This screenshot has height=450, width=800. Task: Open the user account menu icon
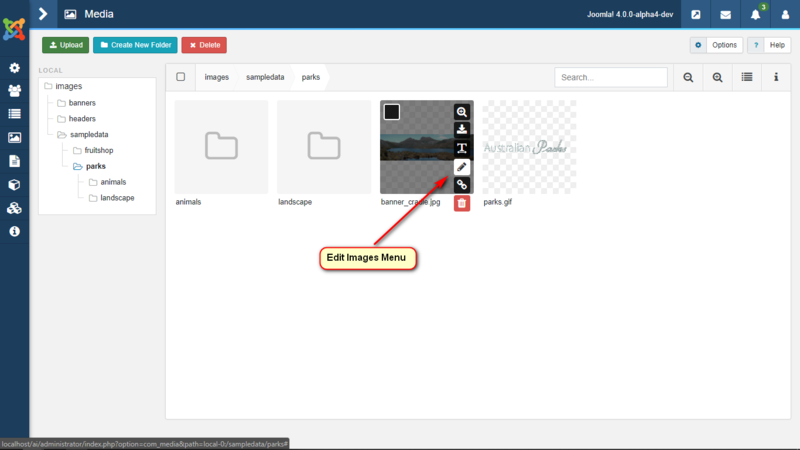[784, 14]
